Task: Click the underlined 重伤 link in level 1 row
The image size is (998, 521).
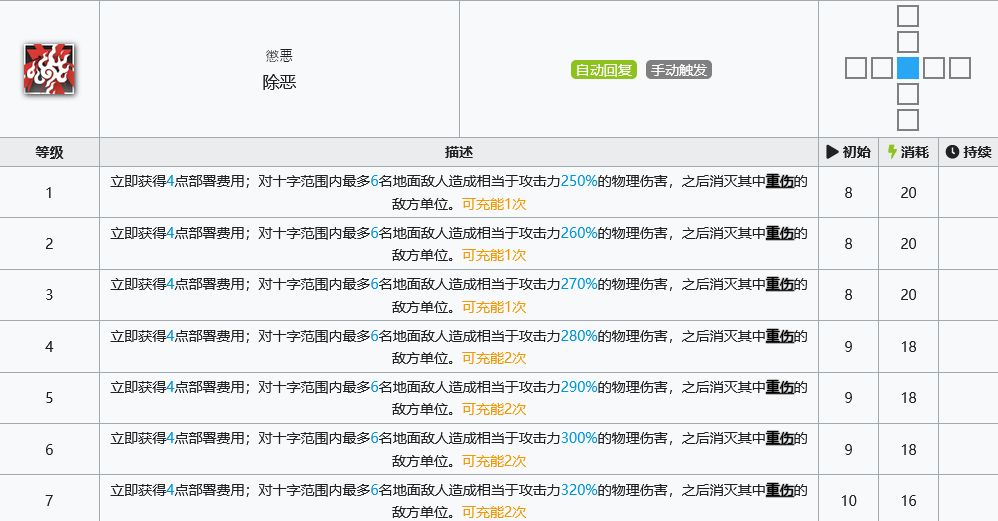Action: click(779, 181)
